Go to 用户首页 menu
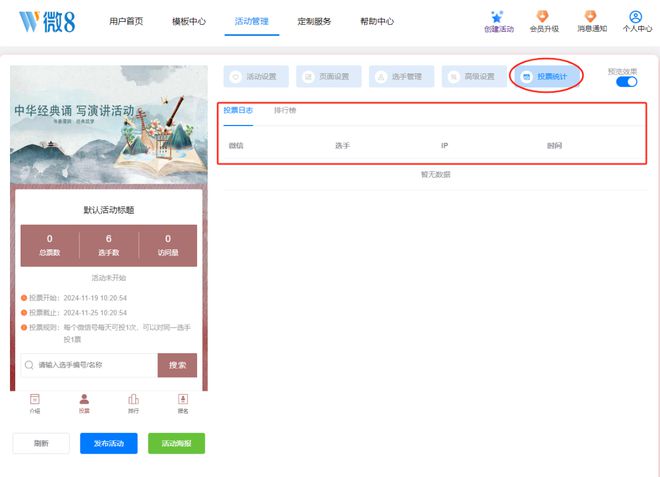The image size is (660, 477). point(126,21)
